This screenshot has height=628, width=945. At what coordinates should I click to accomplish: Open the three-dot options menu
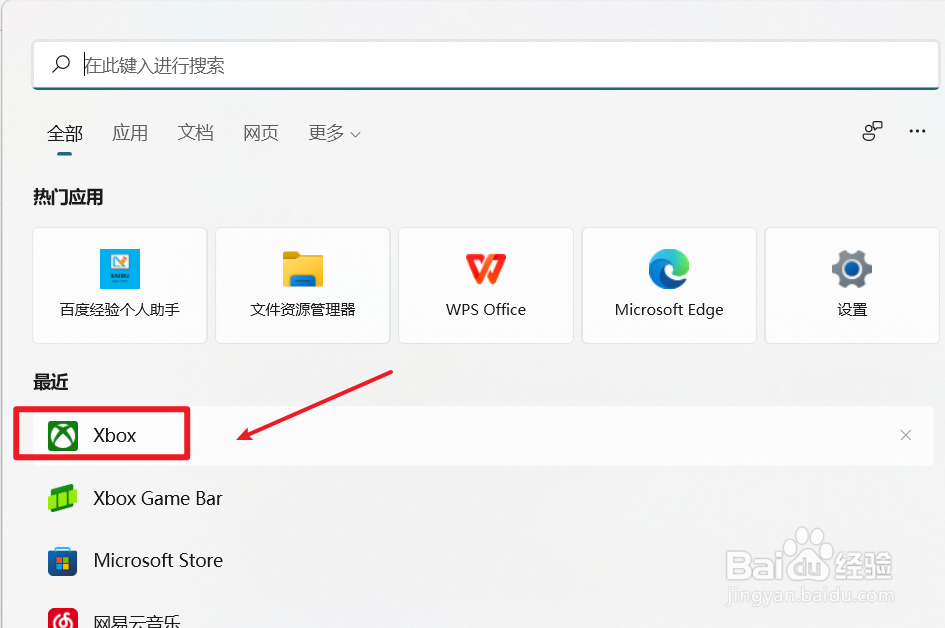[917, 131]
